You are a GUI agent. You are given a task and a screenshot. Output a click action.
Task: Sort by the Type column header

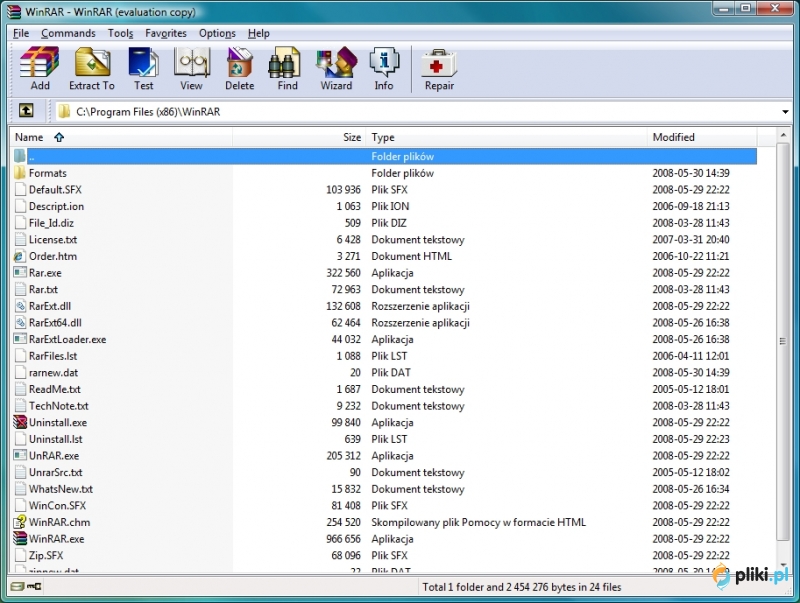[x=507, y=137]
